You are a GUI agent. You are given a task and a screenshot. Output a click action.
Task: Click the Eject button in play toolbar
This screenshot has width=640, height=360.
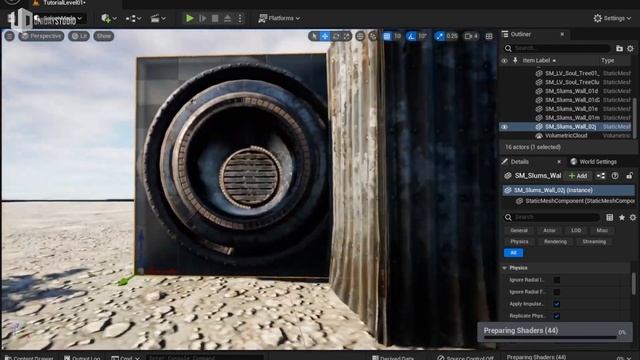pos(227,18)
